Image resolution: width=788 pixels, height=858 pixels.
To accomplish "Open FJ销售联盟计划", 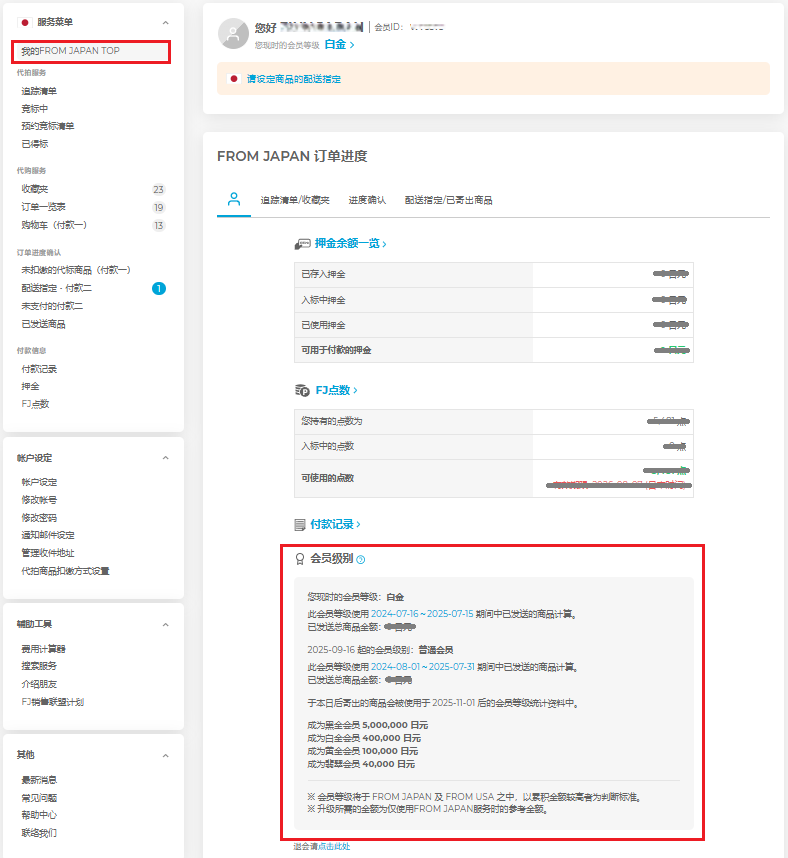I will point(53,702).
